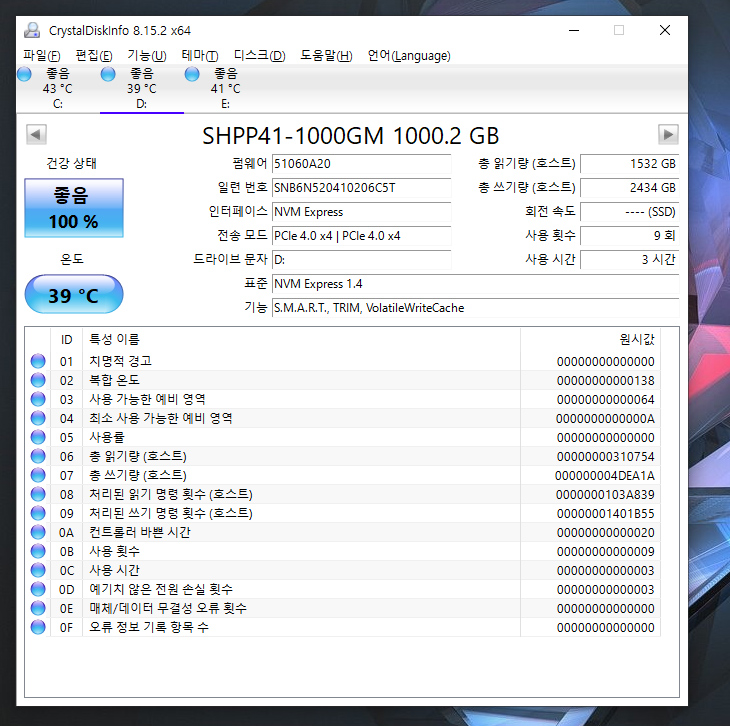Click the transfer mode field PCIe 4.0 x4

(x=361, y=236)
